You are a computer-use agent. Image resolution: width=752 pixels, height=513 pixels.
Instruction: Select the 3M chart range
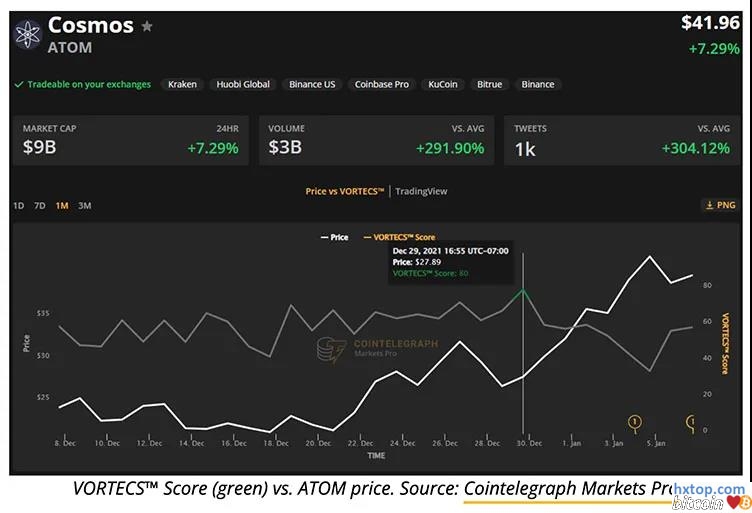[84, 206]
